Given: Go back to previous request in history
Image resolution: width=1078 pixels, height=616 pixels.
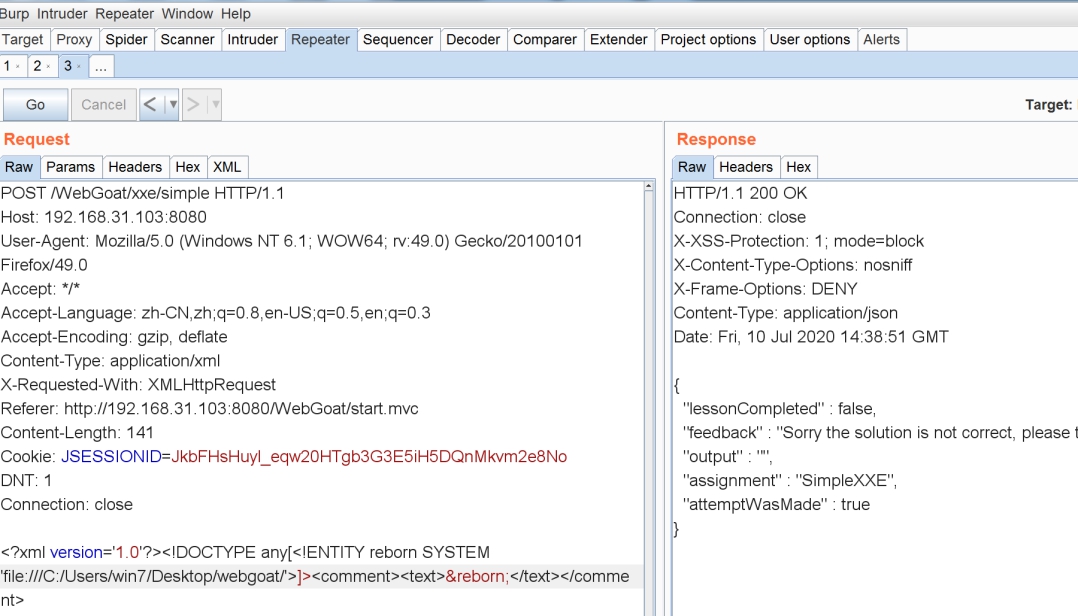Looking at the screenshot, I should click(151, 104).
